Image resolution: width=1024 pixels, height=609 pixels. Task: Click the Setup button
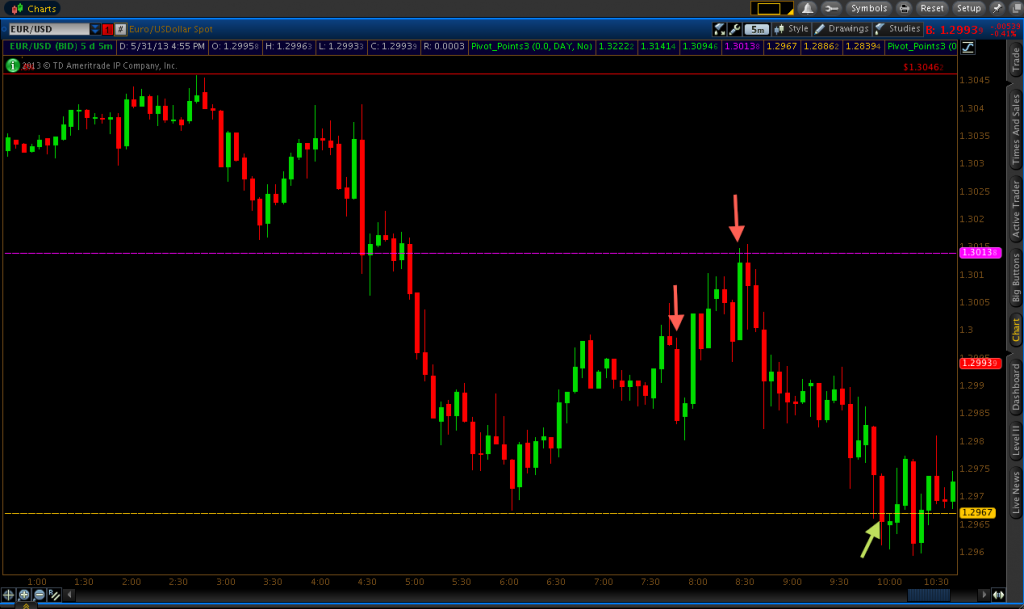968,8
